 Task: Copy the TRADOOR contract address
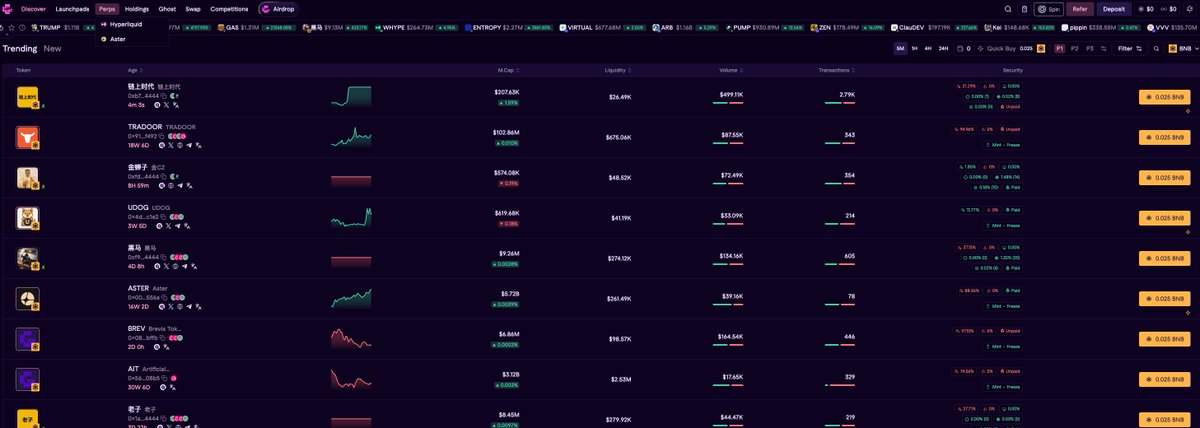162,136
